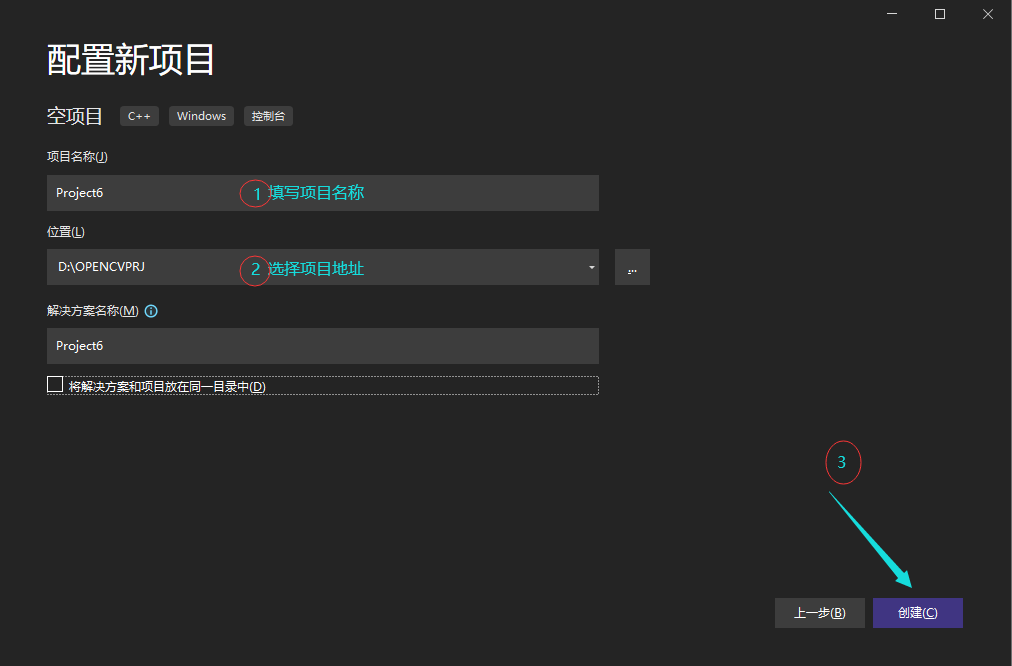Click the browse (...) button to choose a folder
The width and height of the screenshot is (1012, 666).
click(632, 267)
